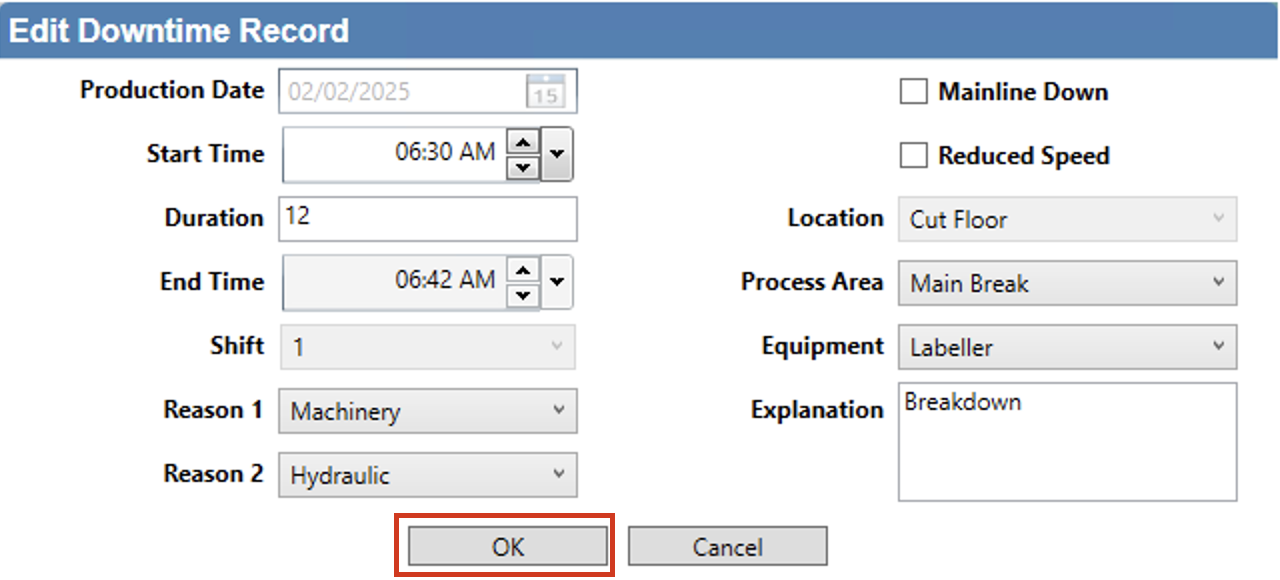Decrease End Time with the down arrow

pyautogui.click(x=522, y=295)
